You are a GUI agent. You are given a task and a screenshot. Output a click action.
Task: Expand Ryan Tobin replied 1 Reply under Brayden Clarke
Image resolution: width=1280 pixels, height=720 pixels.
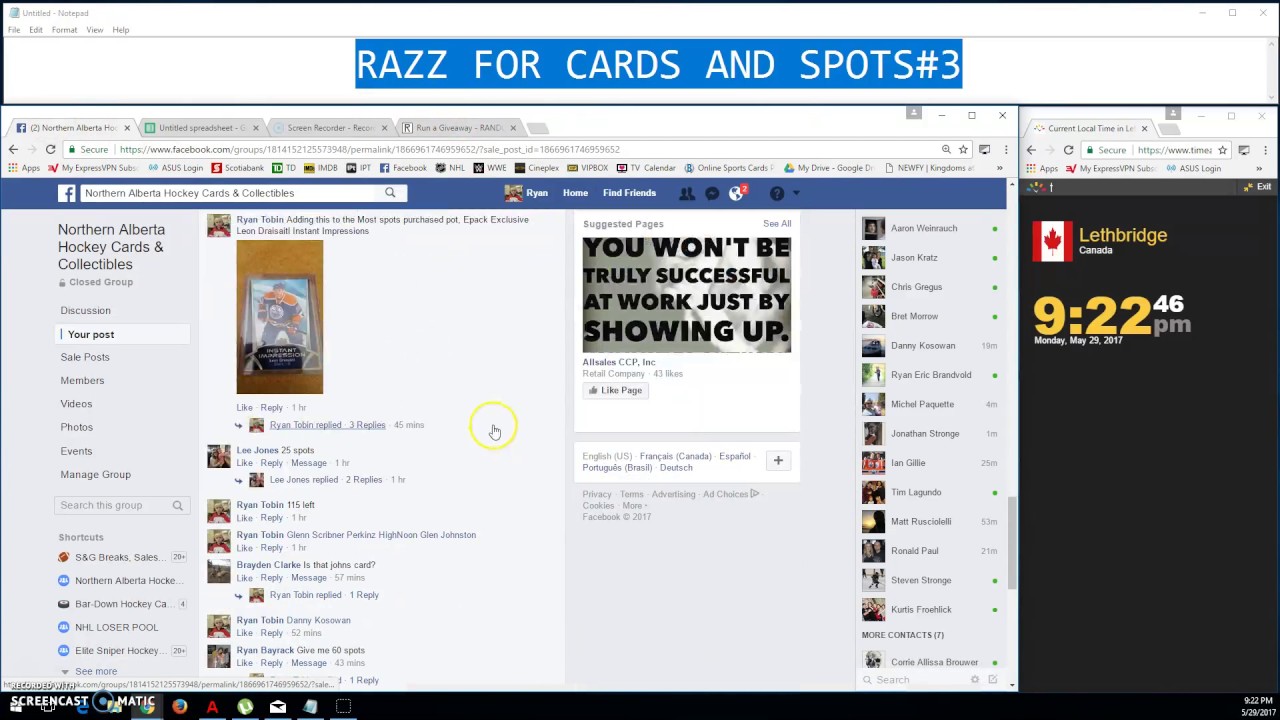click(324, 595)
